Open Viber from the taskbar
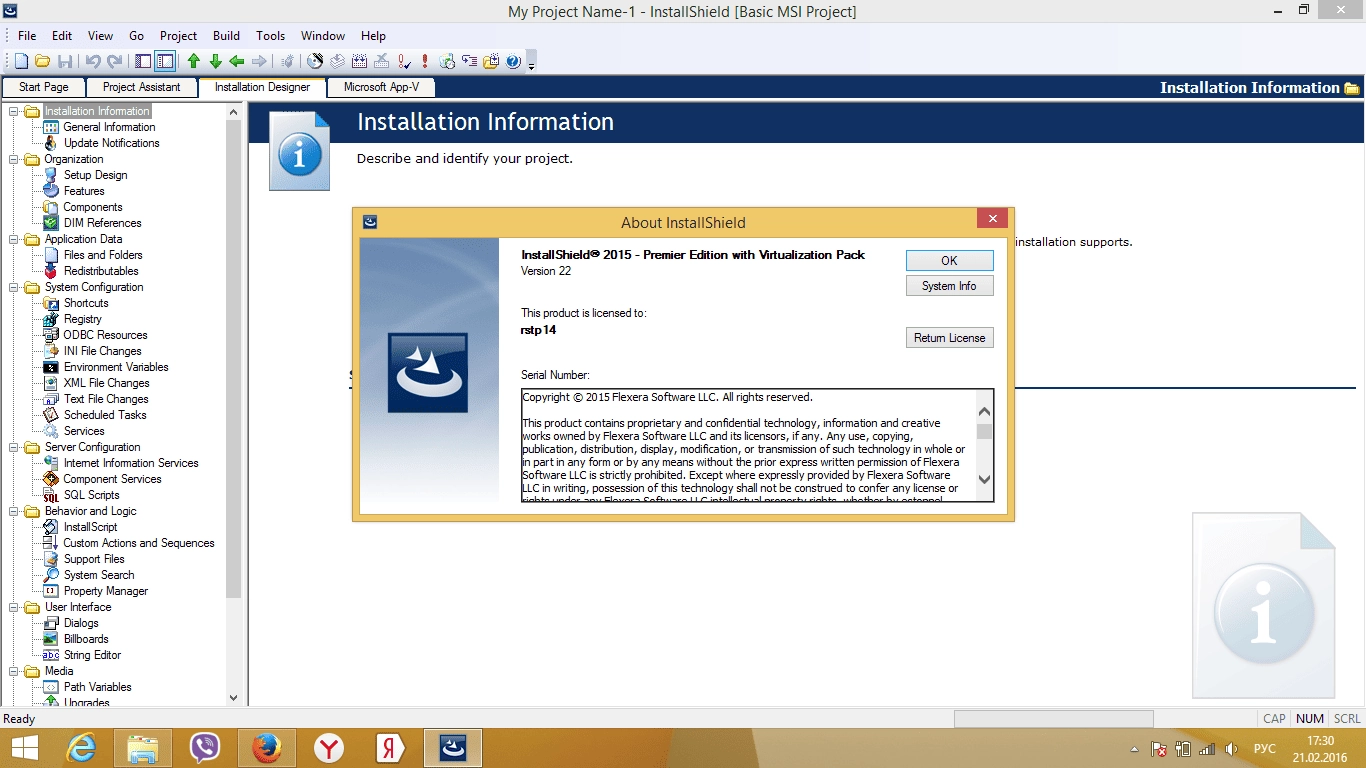 click(205, 748)
